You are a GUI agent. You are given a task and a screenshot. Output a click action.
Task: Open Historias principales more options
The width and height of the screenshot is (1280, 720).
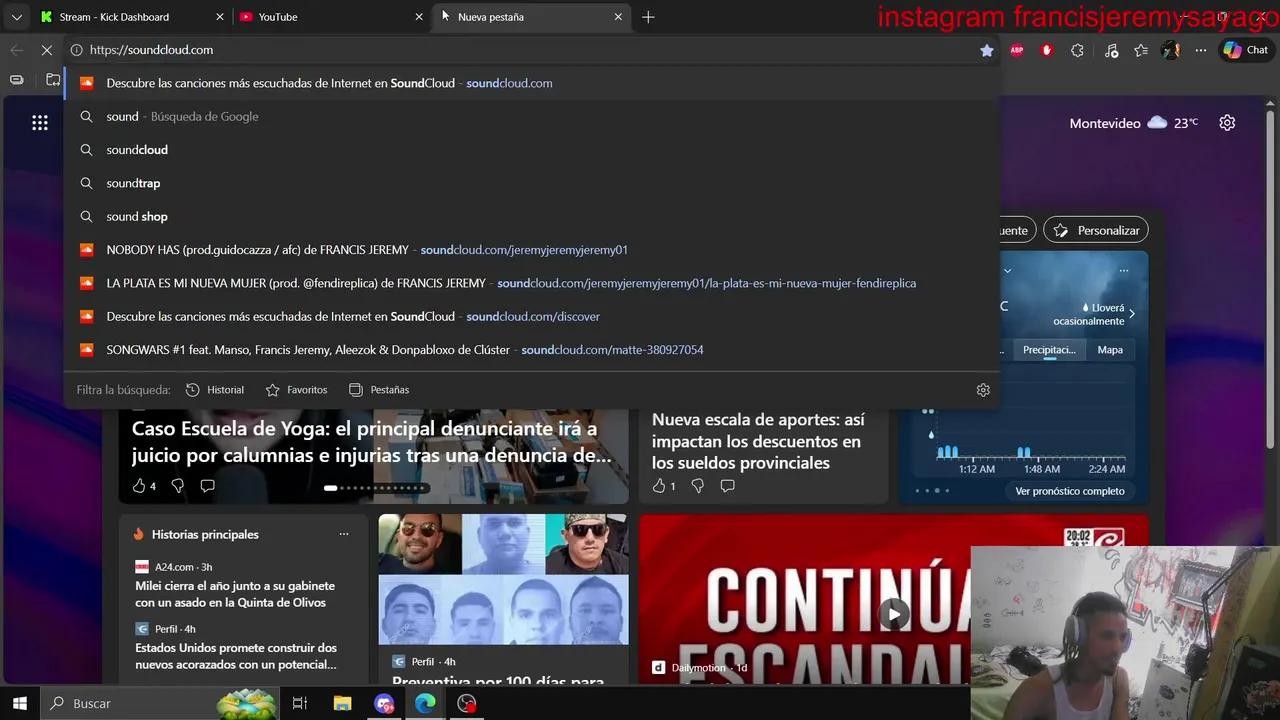344,534
